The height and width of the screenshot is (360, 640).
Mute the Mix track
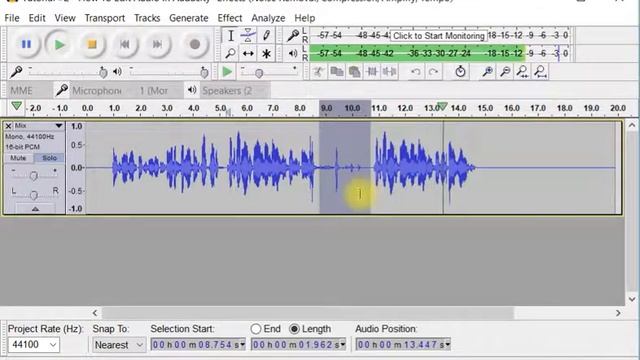18,158
